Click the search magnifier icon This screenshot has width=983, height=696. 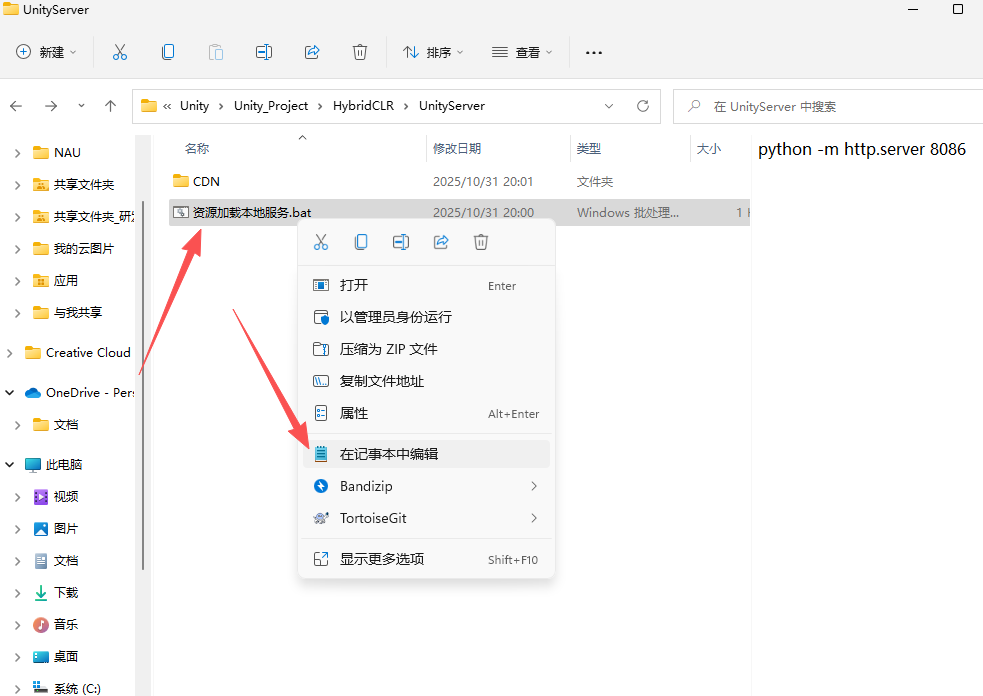[694, 106]
